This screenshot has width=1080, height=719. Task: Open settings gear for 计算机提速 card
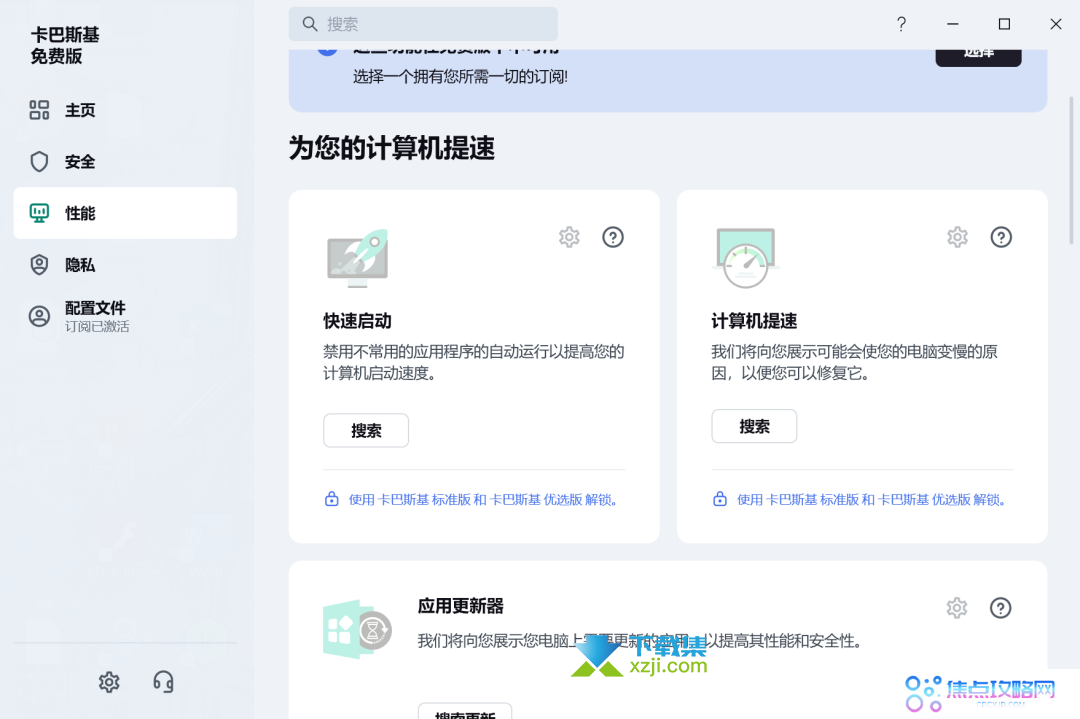pyautogui.click(x=957, y=237)
